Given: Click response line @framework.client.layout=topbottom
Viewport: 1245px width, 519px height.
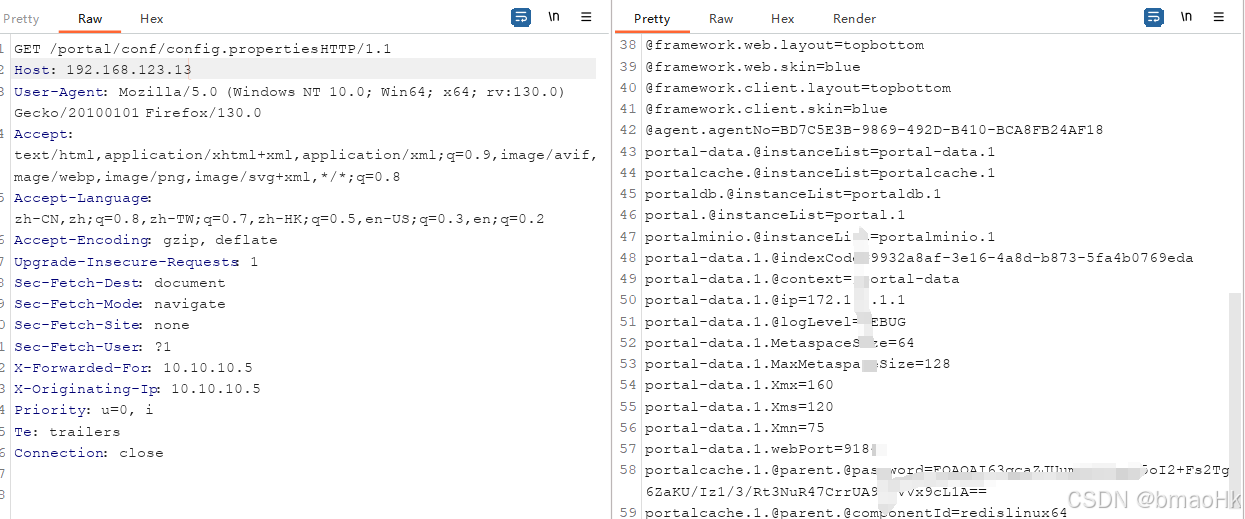Looking at the screenshot, I should pos(798,88).
